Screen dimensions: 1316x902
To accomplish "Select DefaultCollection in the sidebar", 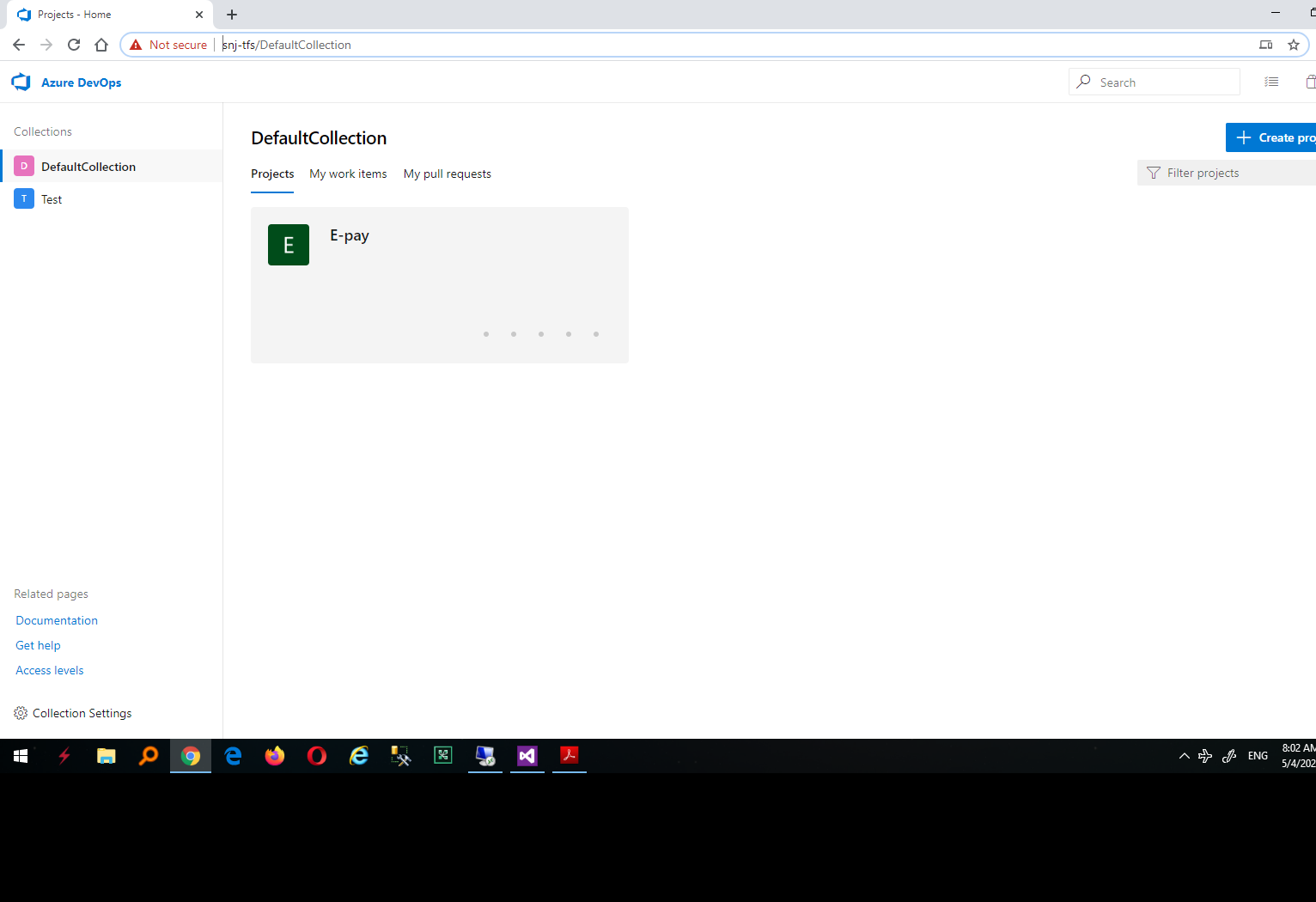I will (x=112, y=166).
